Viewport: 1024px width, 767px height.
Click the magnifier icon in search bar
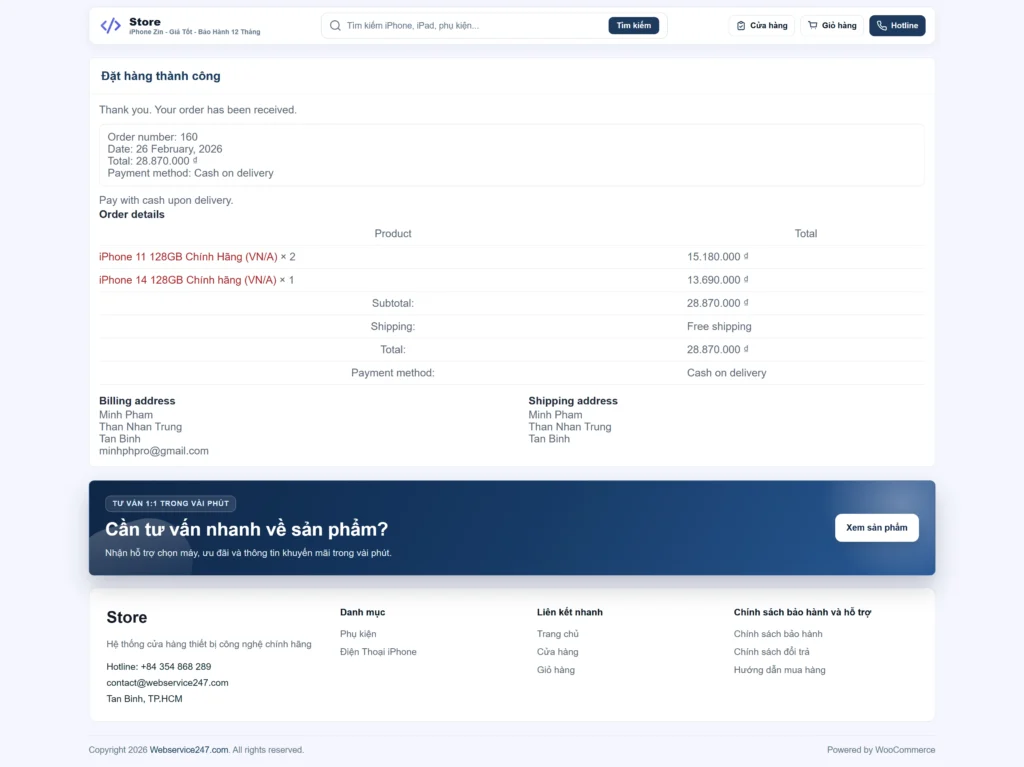pos(335,26)
